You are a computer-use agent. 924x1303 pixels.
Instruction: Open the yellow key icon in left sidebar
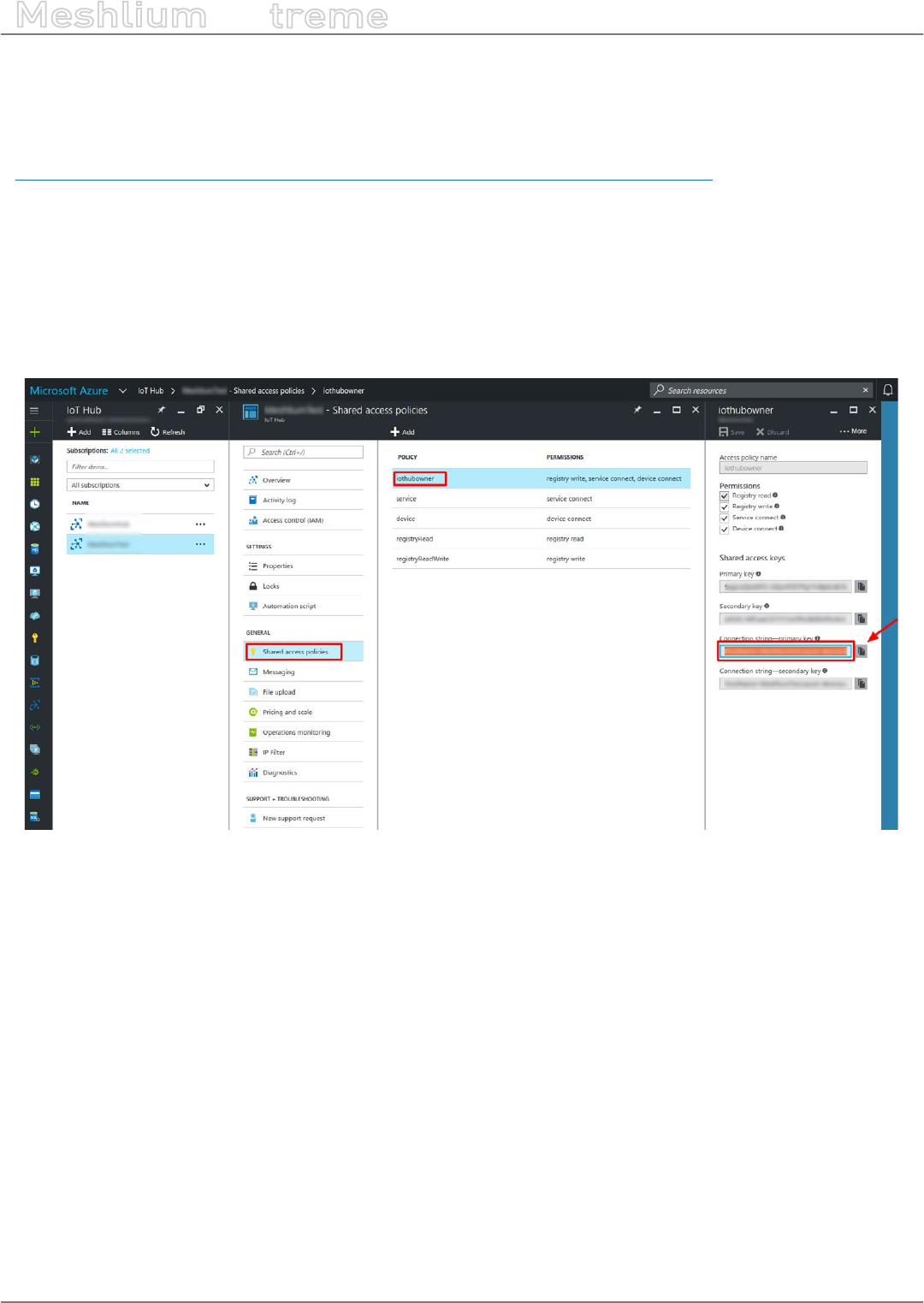tap(34, 638)
